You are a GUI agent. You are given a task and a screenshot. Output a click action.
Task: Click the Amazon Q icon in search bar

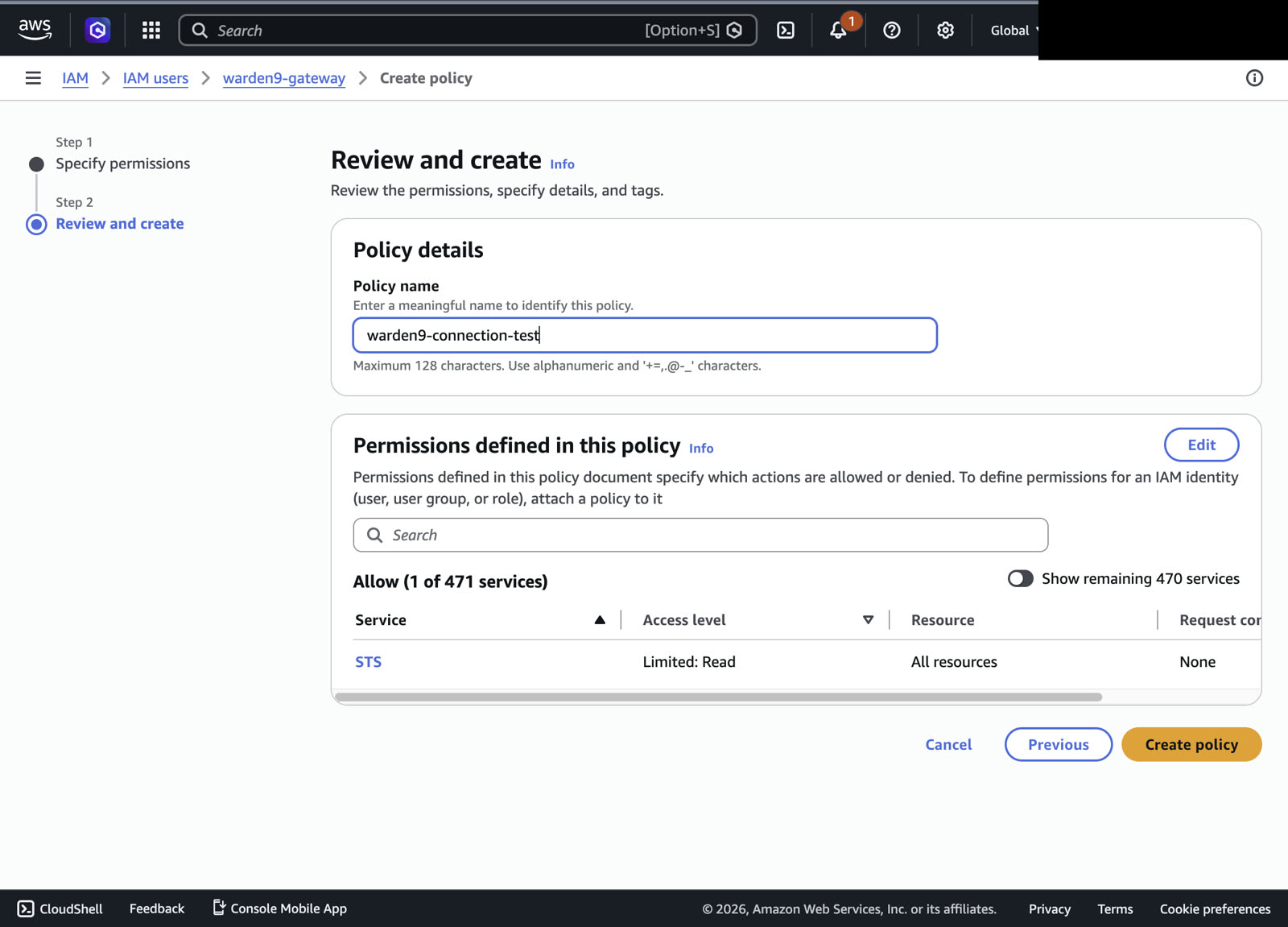click(734, 31)
